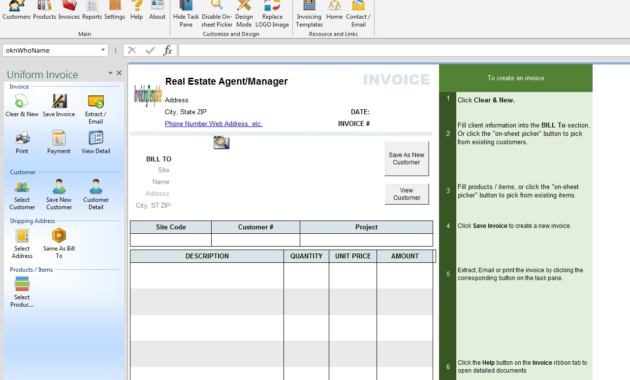
Task: Open the Customers ribbon button
Action: click(16, 10)
